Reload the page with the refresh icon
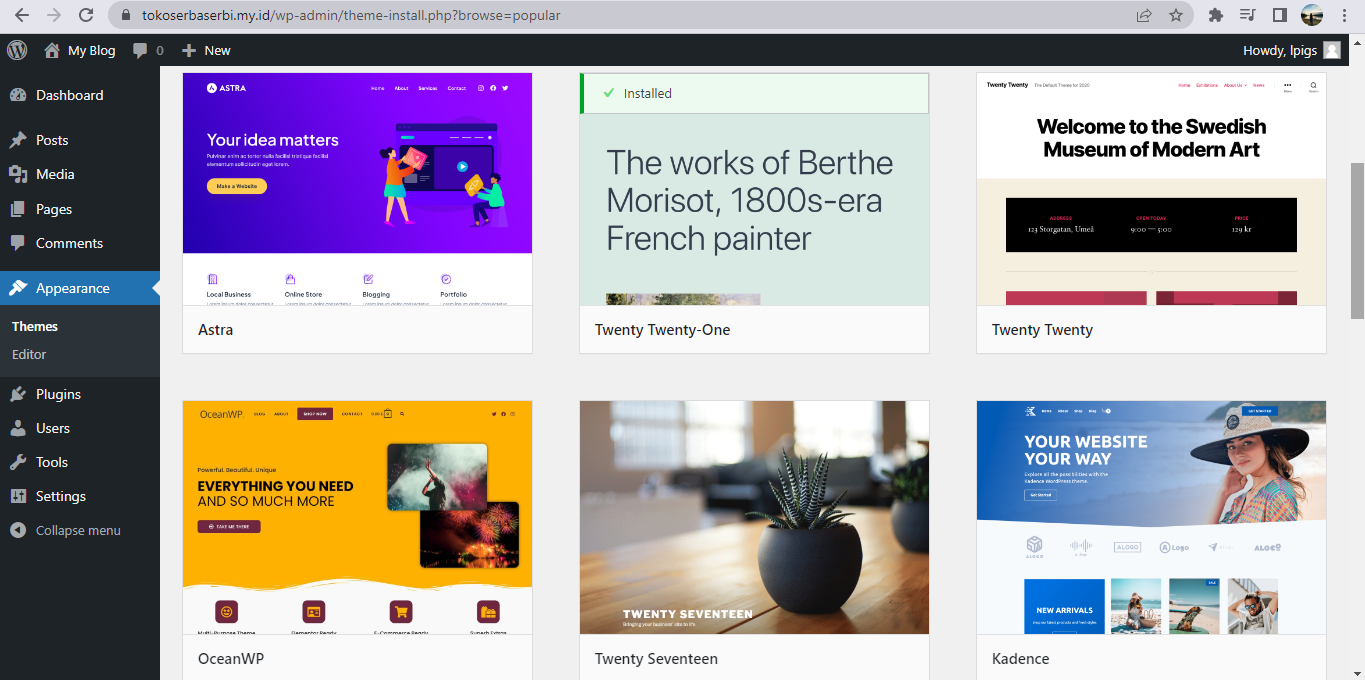1365x680 pixels. point(86,15)
